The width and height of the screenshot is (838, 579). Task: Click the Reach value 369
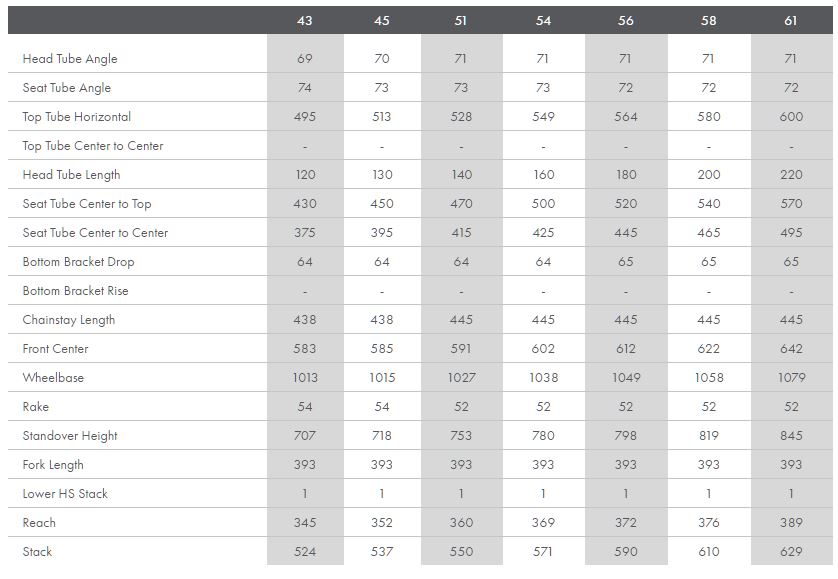tap(543, 523)
